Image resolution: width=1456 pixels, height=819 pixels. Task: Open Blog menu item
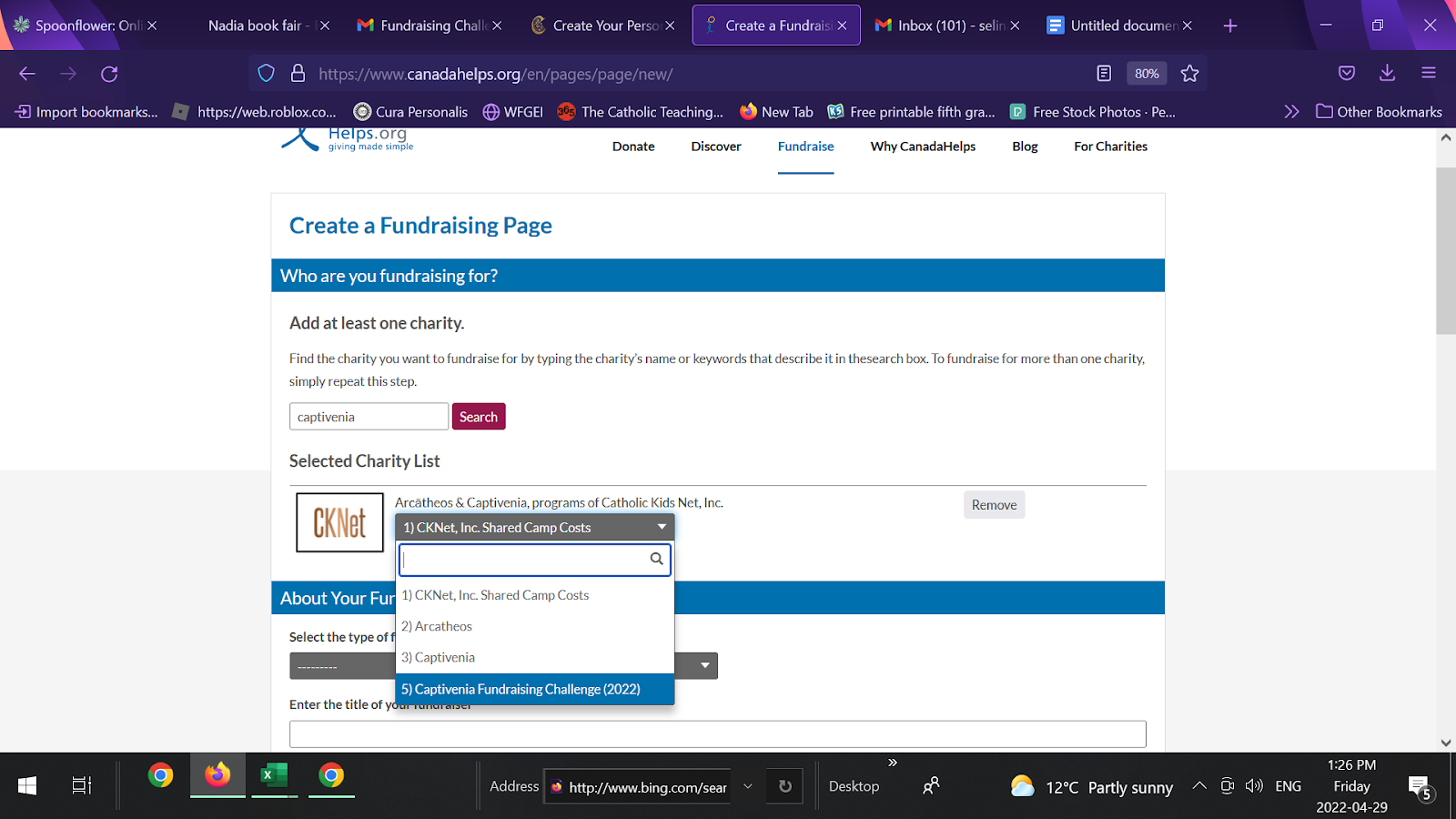click(1025, 146)
